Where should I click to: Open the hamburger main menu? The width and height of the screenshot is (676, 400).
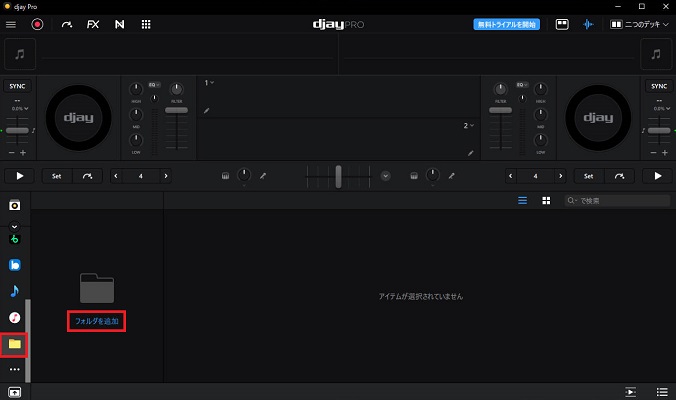pyautogui.click(x=11, y=25)
